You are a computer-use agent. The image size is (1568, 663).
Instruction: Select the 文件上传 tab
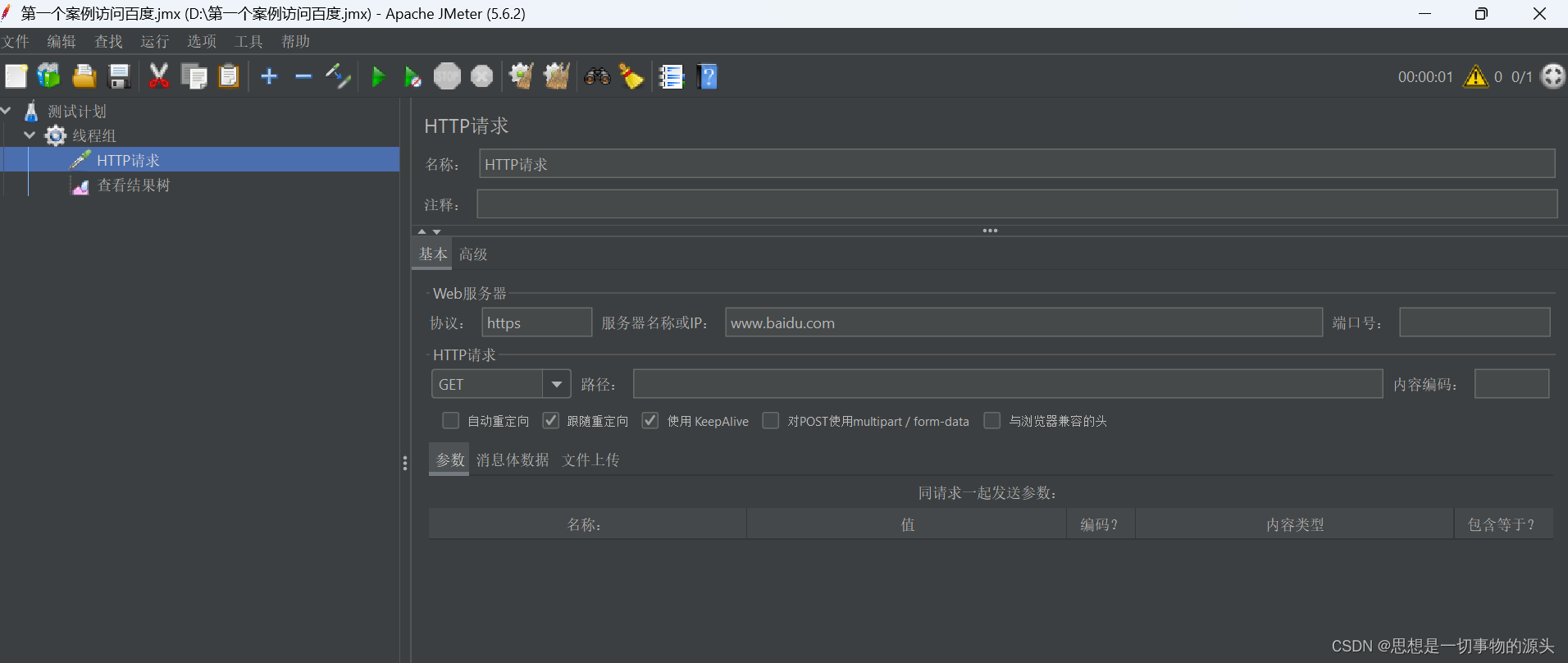(590, 460)
